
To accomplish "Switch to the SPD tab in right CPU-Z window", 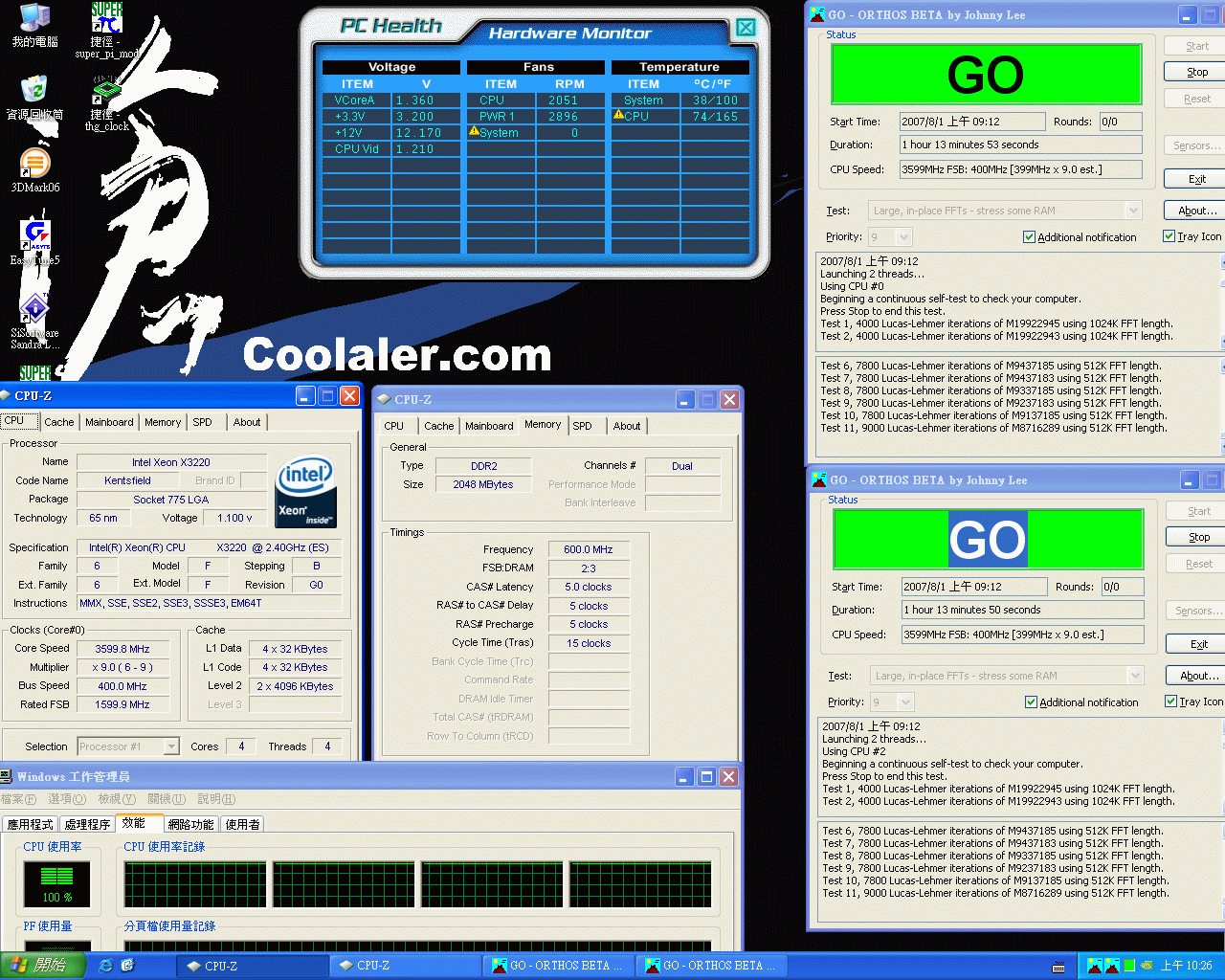I will pyautogui.click(x=582, y=426).
